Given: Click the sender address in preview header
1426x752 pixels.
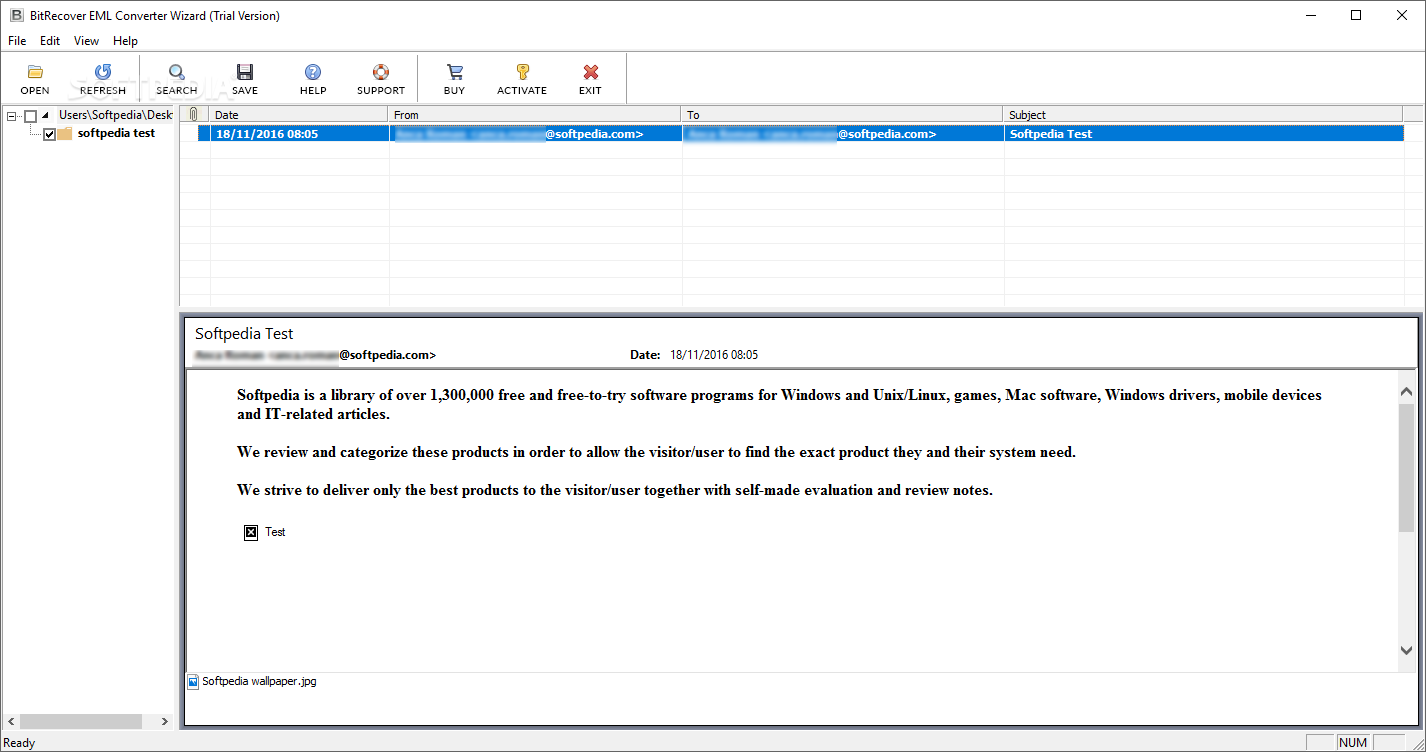Looking at the screenshot, I should coord(315,355).
